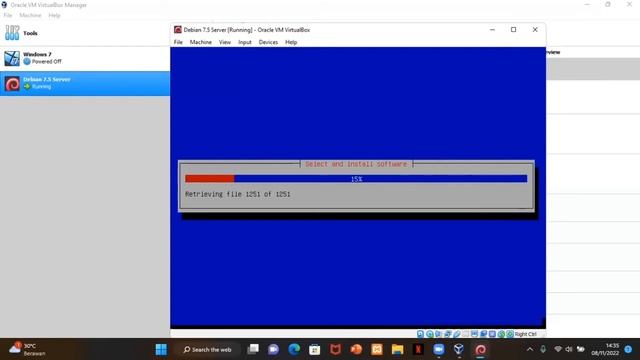Open Microsoft Store from the taskbar
The image size is (640, 360).
[315, 349]
